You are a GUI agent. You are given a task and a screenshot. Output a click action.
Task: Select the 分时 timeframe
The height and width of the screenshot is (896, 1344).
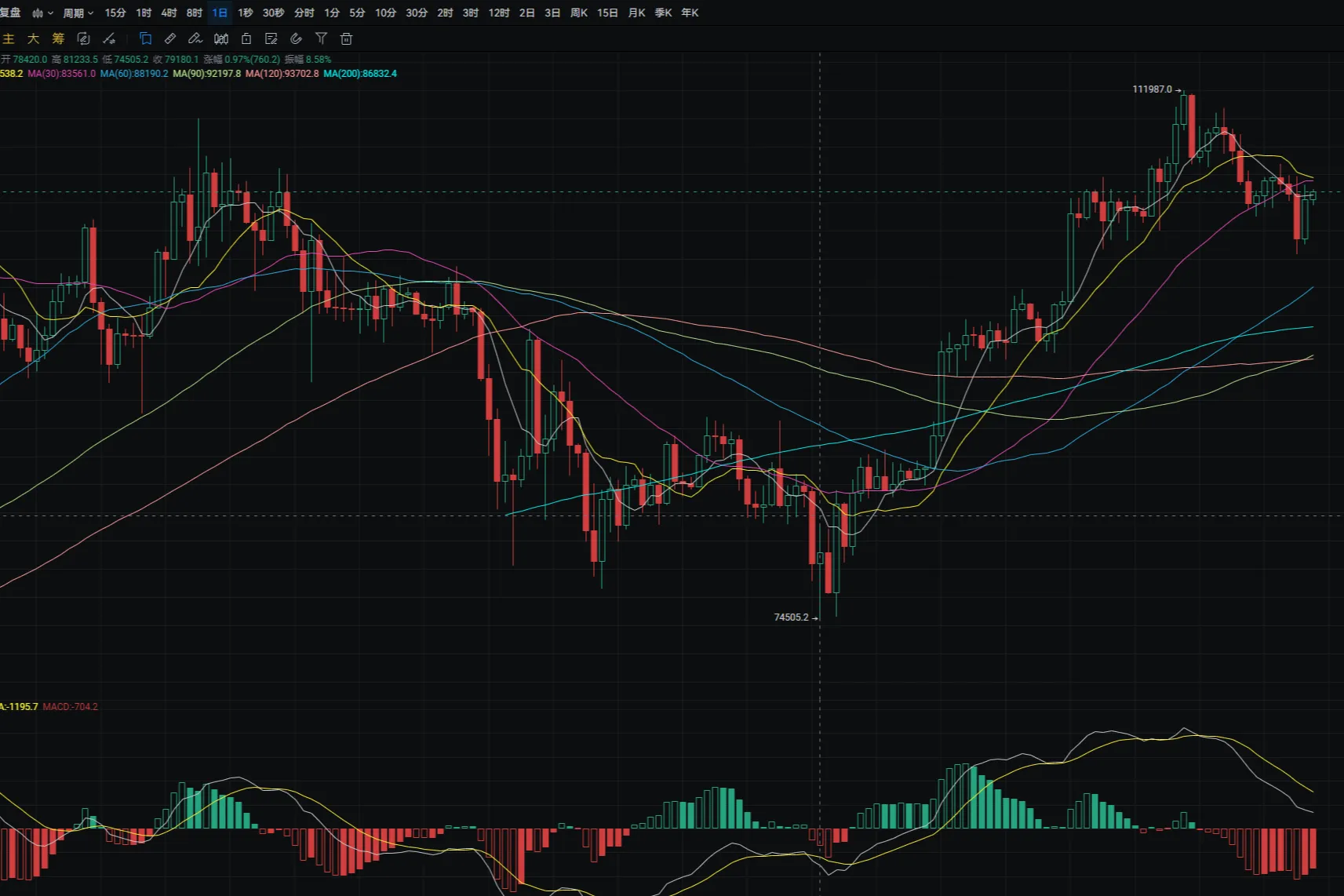pos(304,13)
